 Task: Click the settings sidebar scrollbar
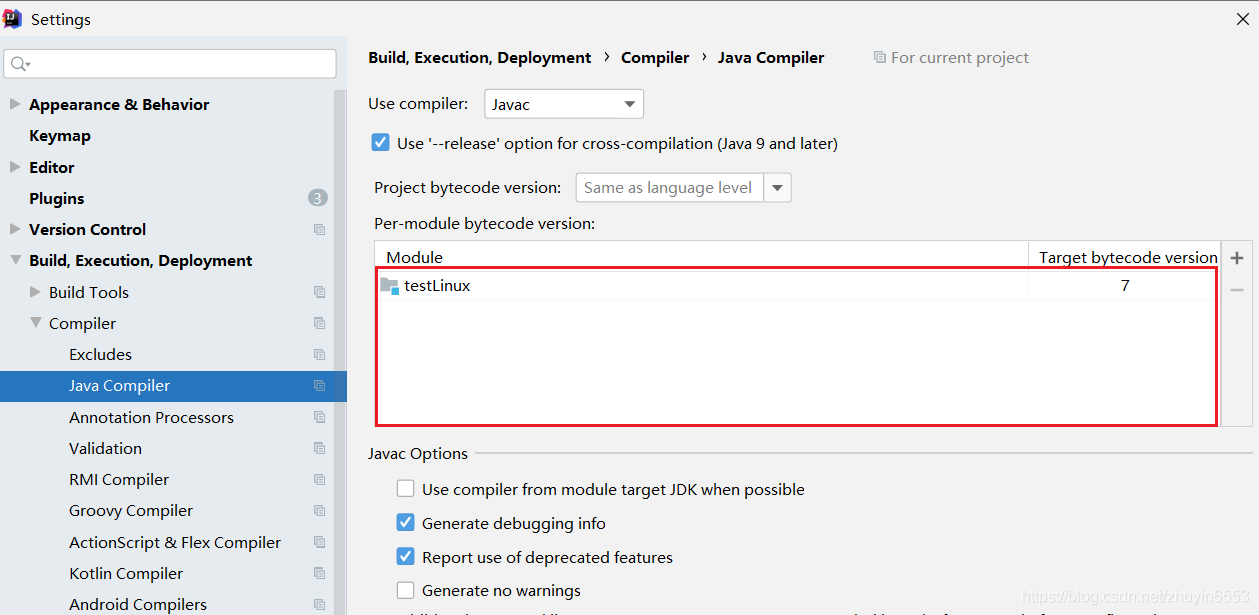340,300
